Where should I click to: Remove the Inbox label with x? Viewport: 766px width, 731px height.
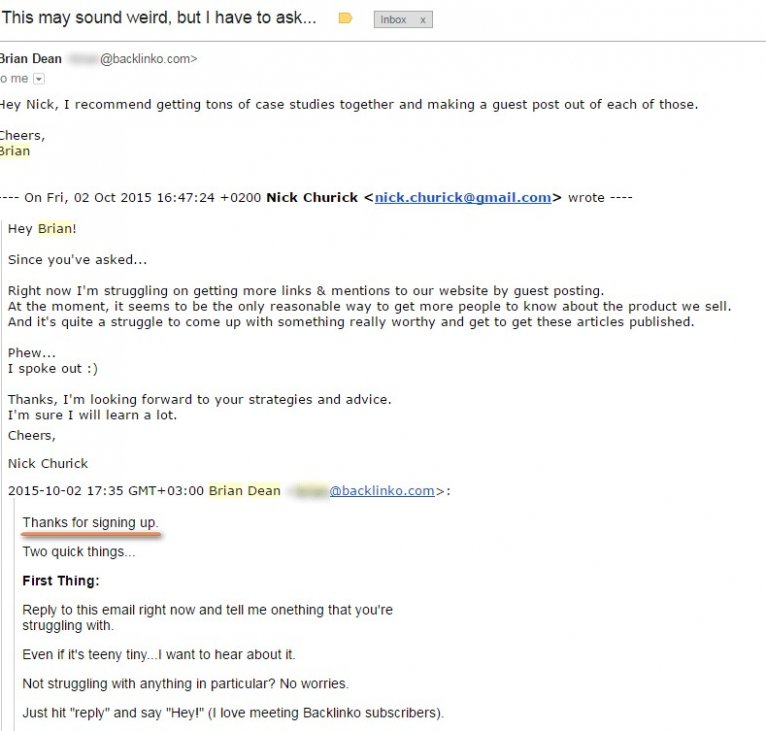coord(422,19)
